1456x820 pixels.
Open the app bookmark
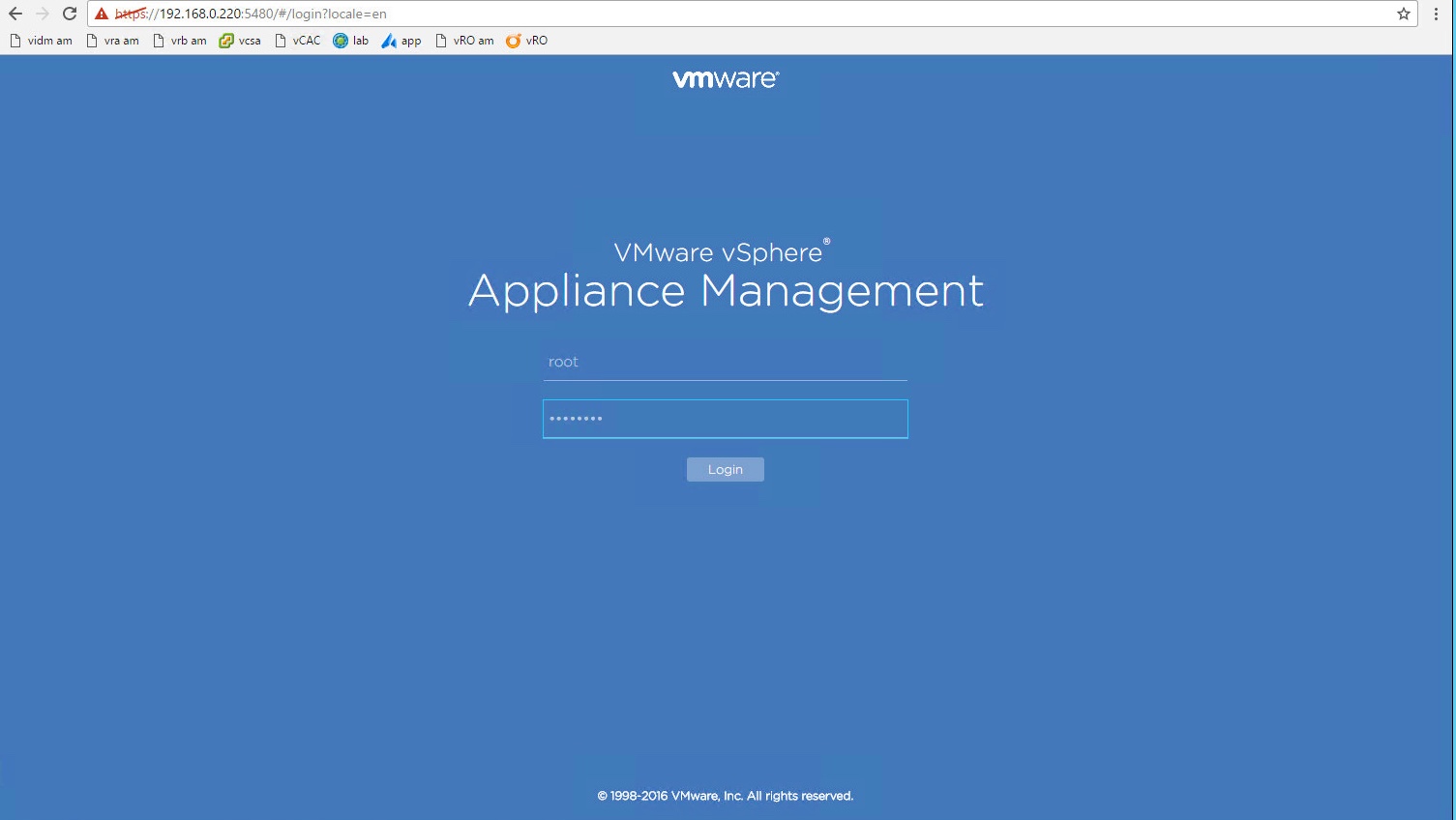(401, 41)
